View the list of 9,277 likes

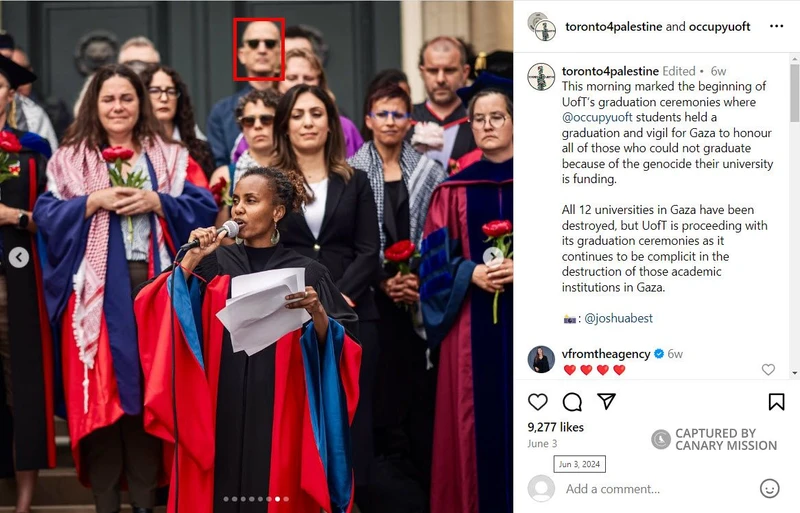(555, 427)
